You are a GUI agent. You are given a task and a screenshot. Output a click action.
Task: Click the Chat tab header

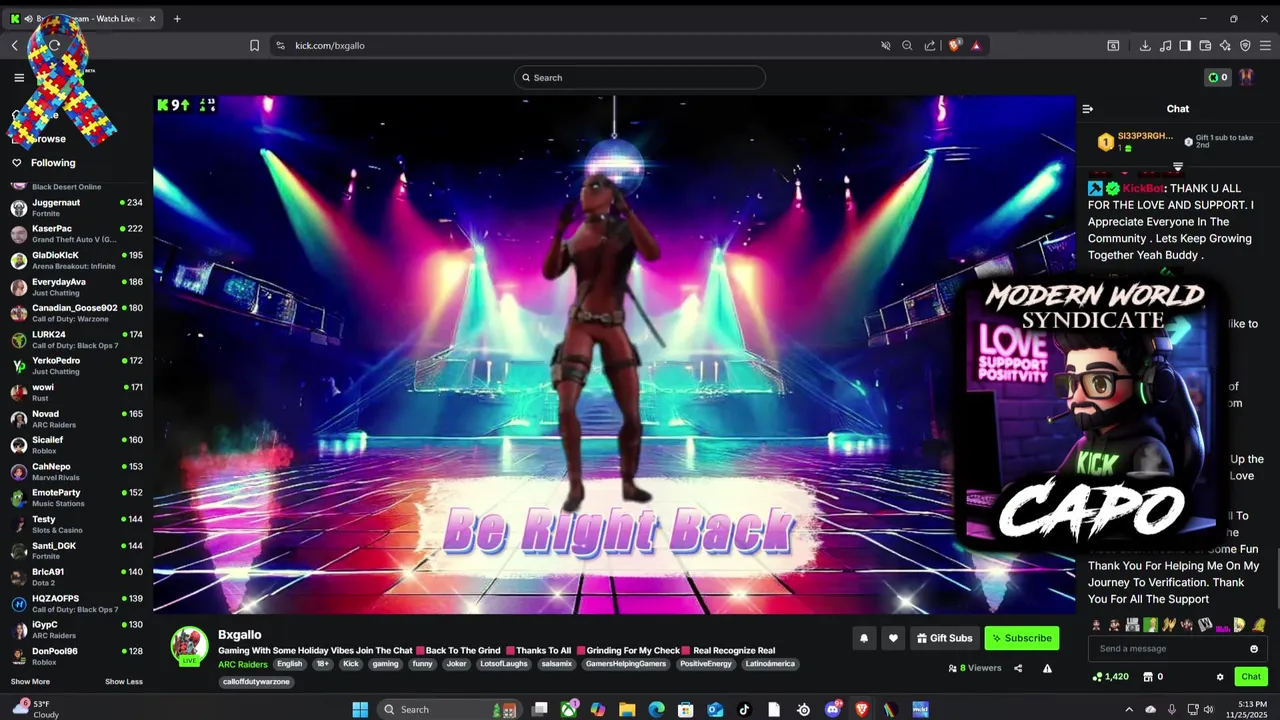(x=1178, y=109)
